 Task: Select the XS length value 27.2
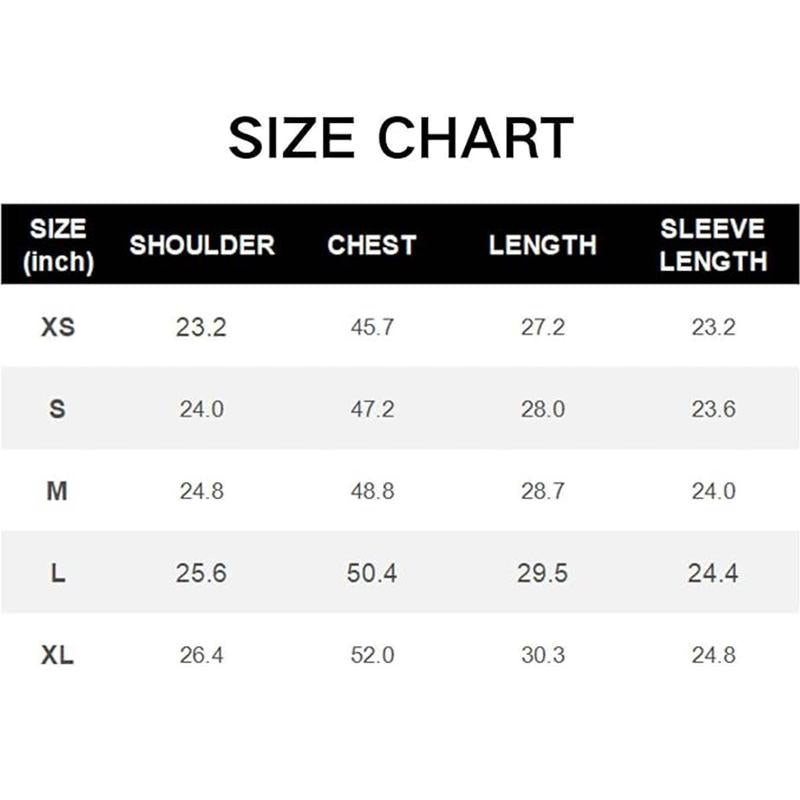pyautogui.click(x=543, y=327)
